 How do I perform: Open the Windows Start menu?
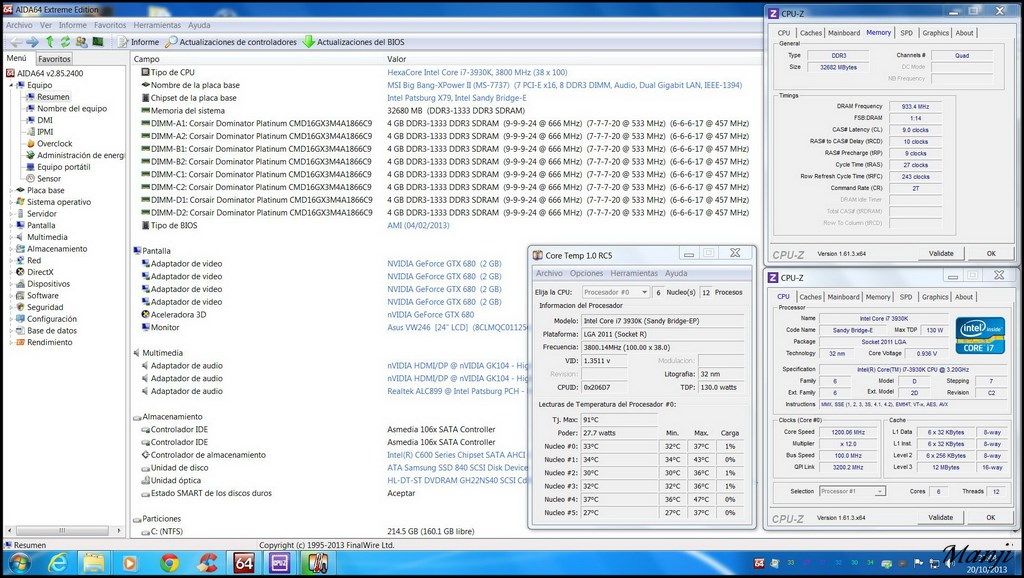point(18,563)
